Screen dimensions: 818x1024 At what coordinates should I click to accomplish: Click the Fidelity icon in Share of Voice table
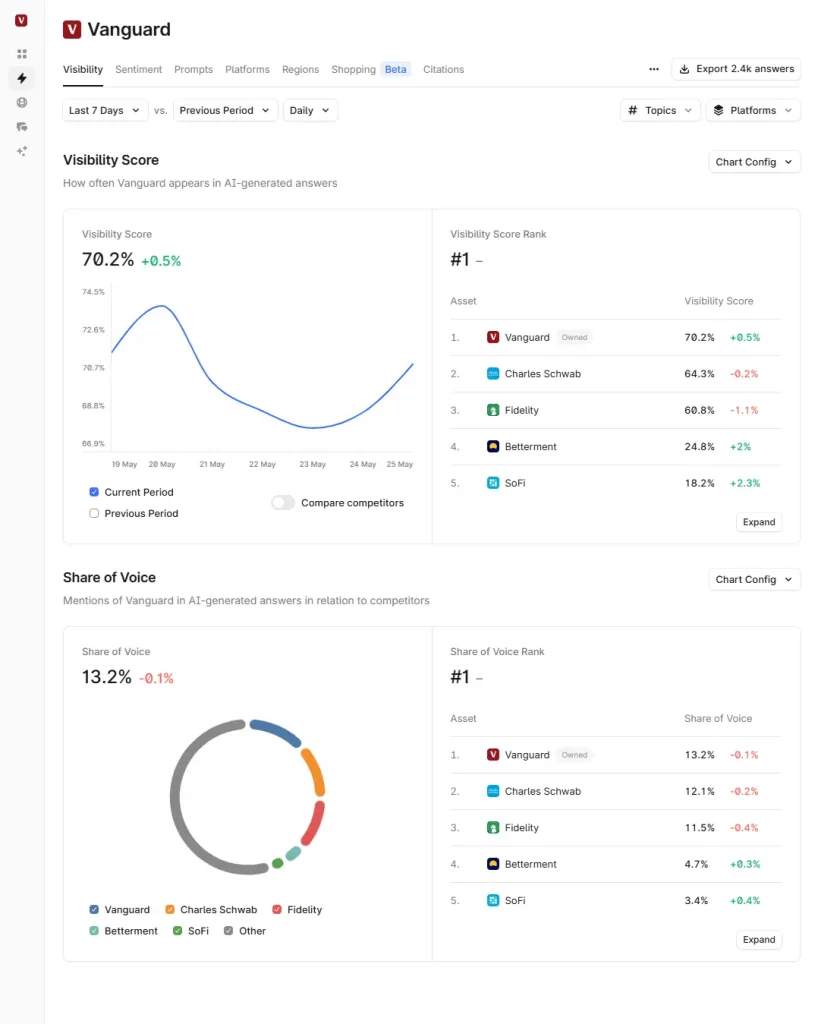coord(493,828)
